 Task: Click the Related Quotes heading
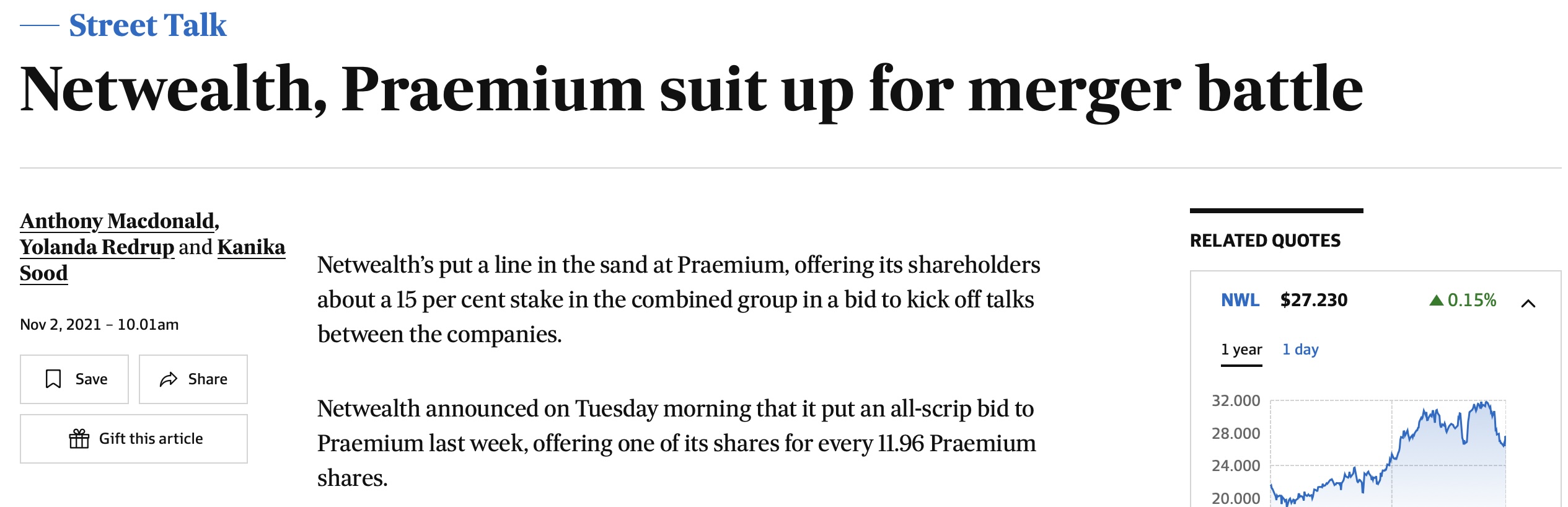coord(1265,241)
